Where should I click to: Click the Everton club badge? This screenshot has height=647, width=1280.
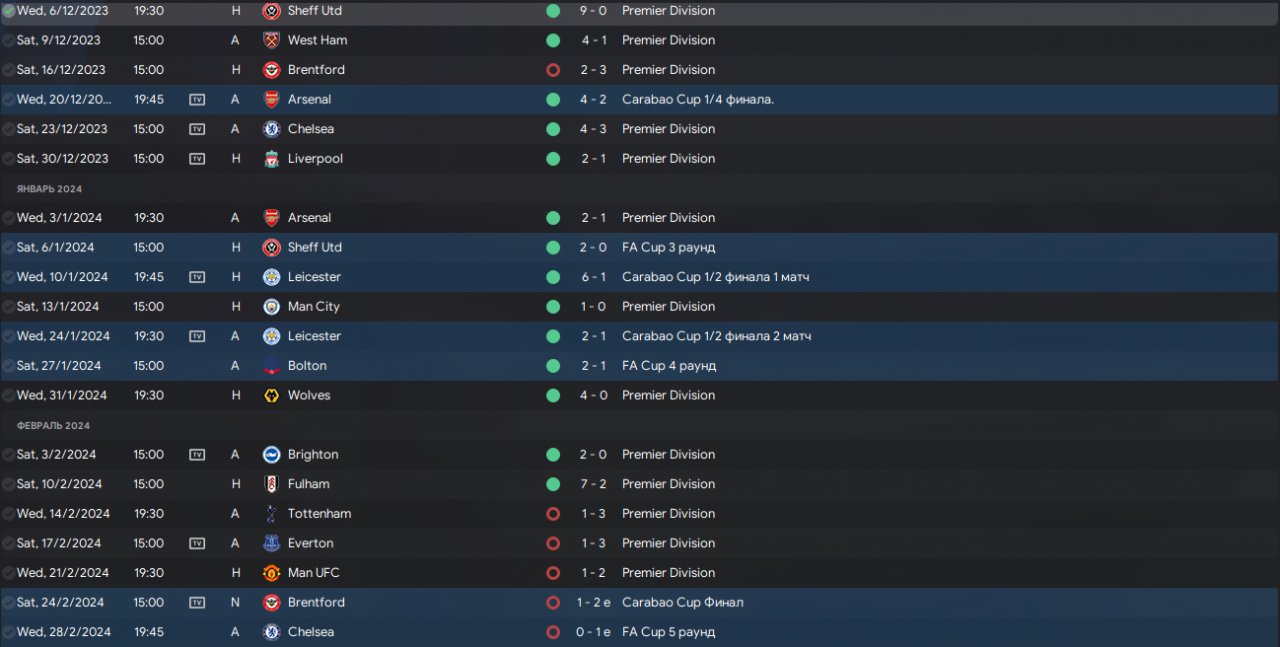(x=271, y=543)
